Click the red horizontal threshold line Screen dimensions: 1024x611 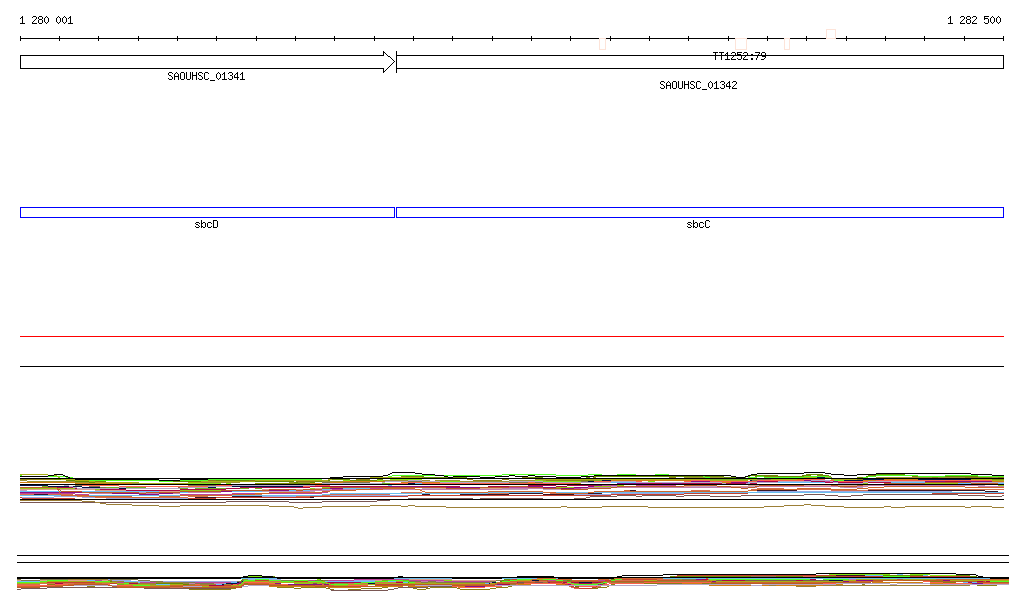512,337
